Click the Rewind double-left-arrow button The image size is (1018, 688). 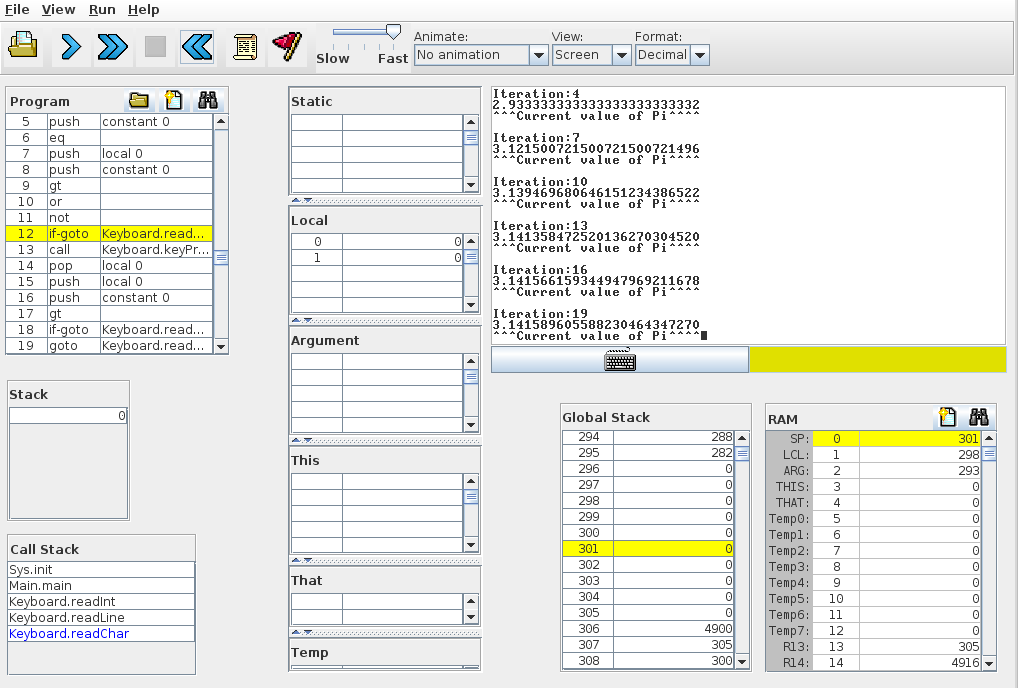[x=197, y=46]
